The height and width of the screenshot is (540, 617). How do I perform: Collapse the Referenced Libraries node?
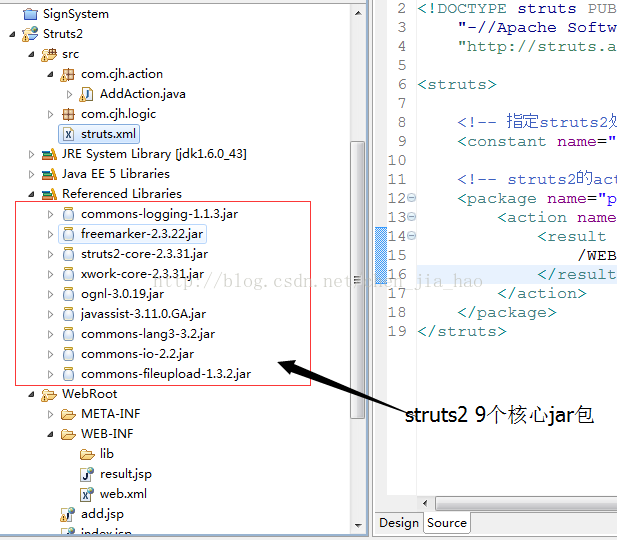[31, 194]
